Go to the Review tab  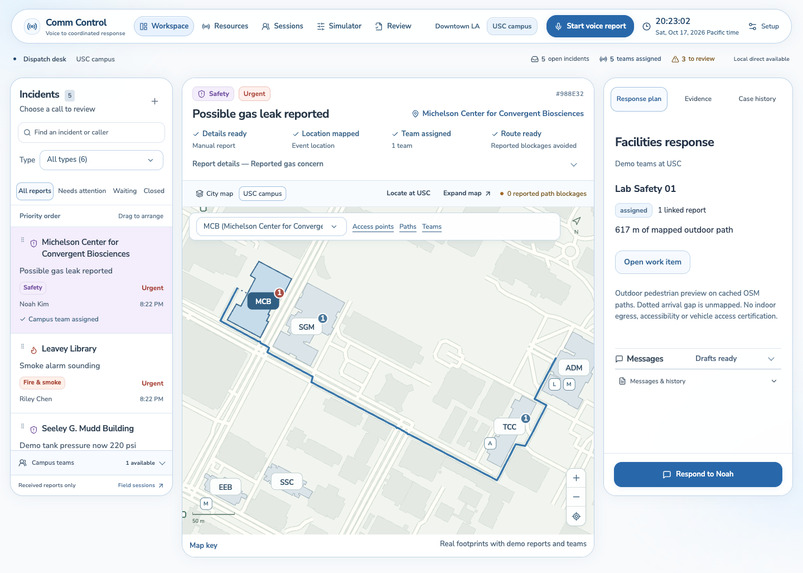pyautogui.click(x=393, y=26)
